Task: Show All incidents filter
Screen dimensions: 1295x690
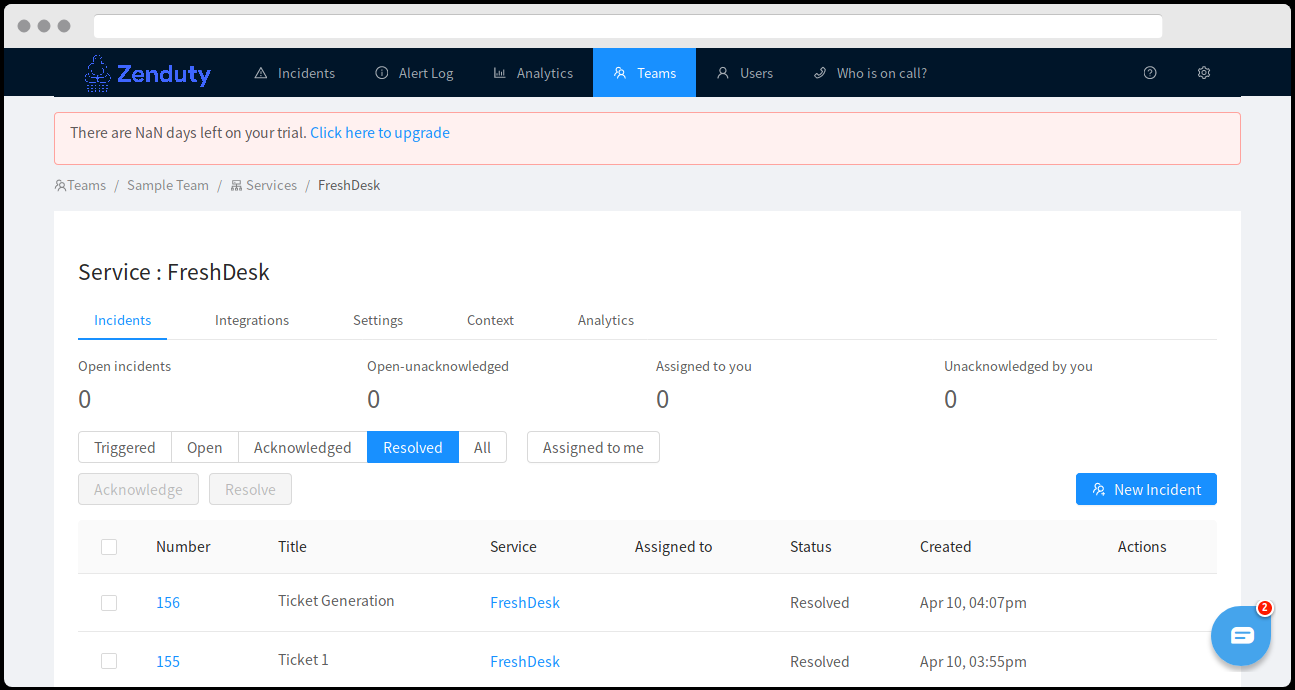Action: pyautogui.click(x=483, y=447)
